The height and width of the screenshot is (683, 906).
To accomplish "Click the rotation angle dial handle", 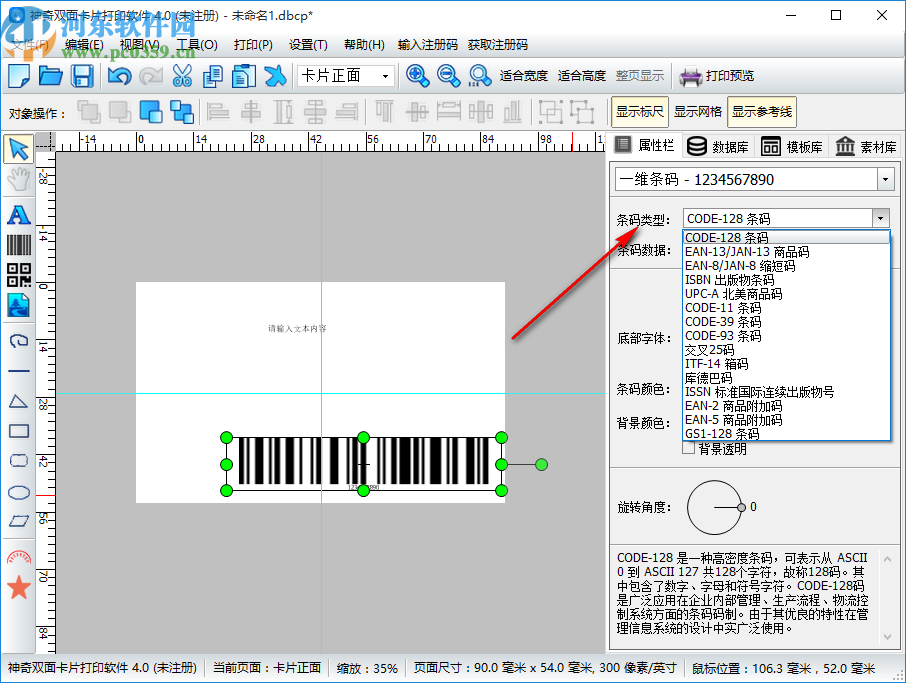I will [741, 507].
